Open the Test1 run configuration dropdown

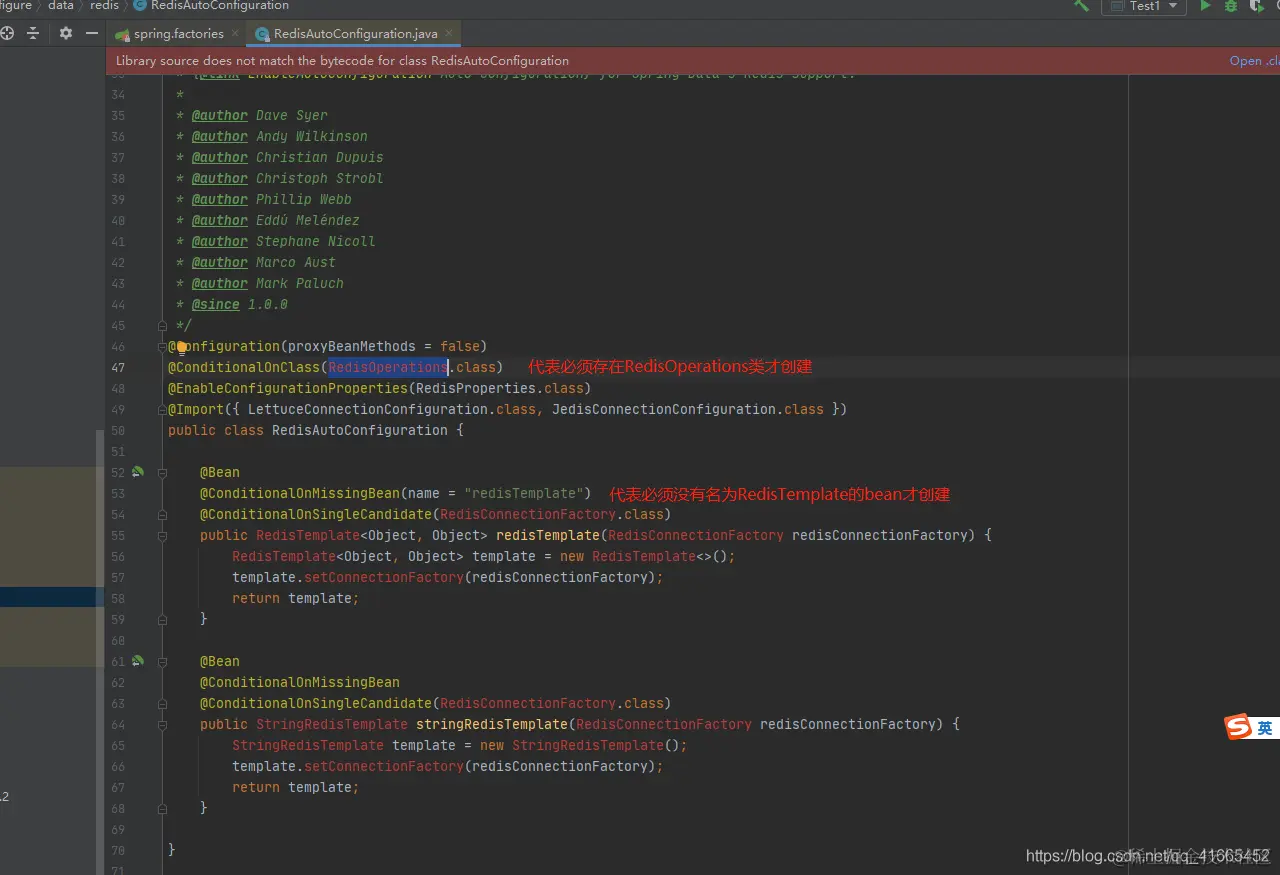click(1145, 6)
